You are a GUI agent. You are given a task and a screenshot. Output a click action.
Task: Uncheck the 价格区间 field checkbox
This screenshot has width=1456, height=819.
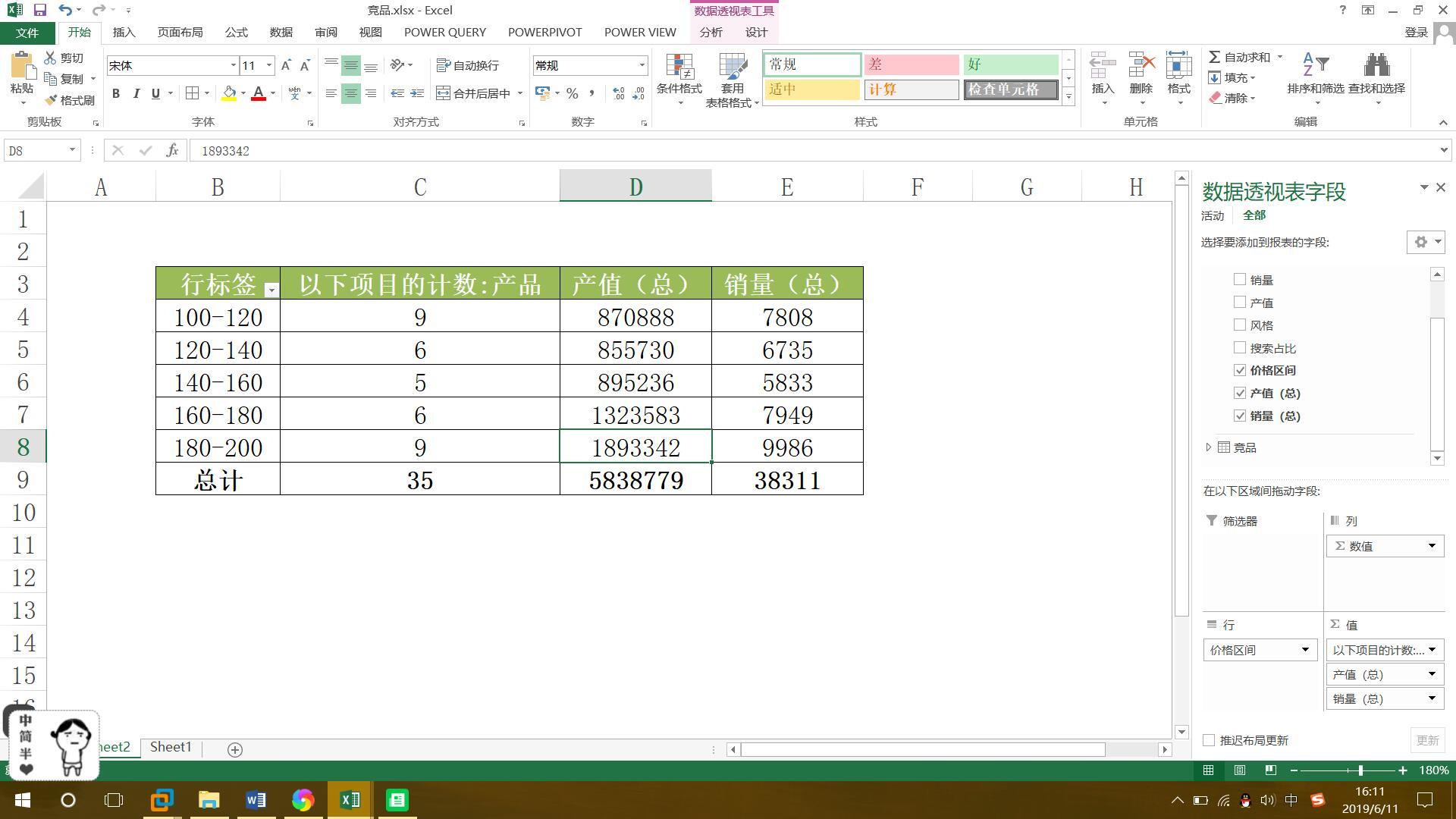coord(1240,370)
